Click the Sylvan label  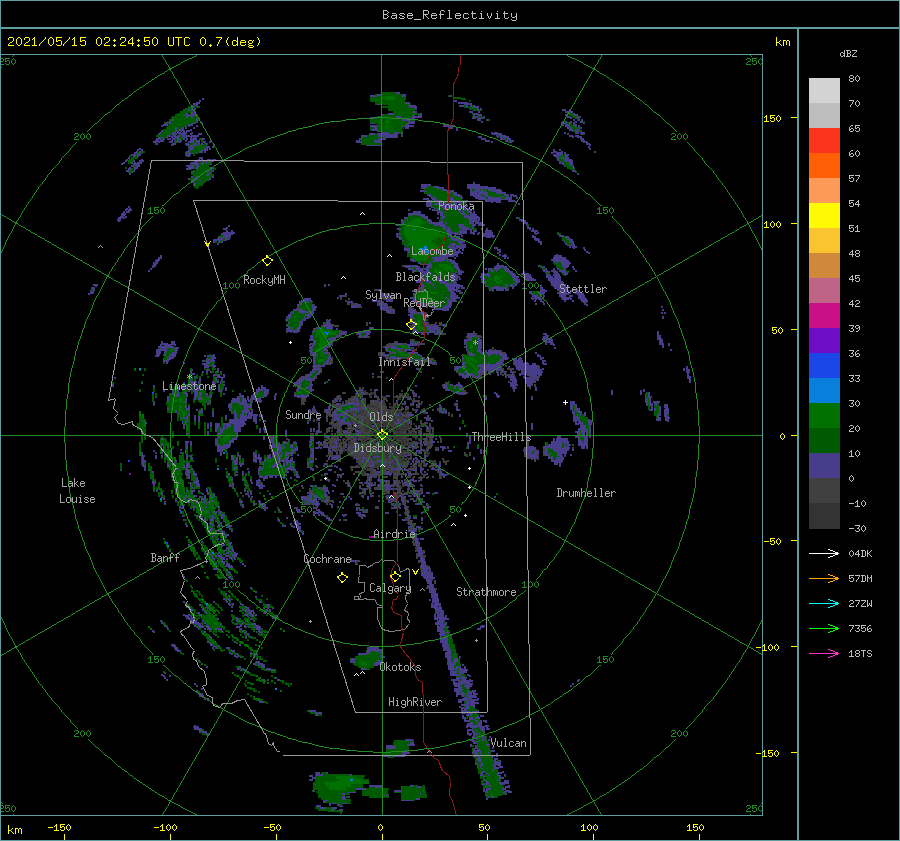click(x=383, y=295)
